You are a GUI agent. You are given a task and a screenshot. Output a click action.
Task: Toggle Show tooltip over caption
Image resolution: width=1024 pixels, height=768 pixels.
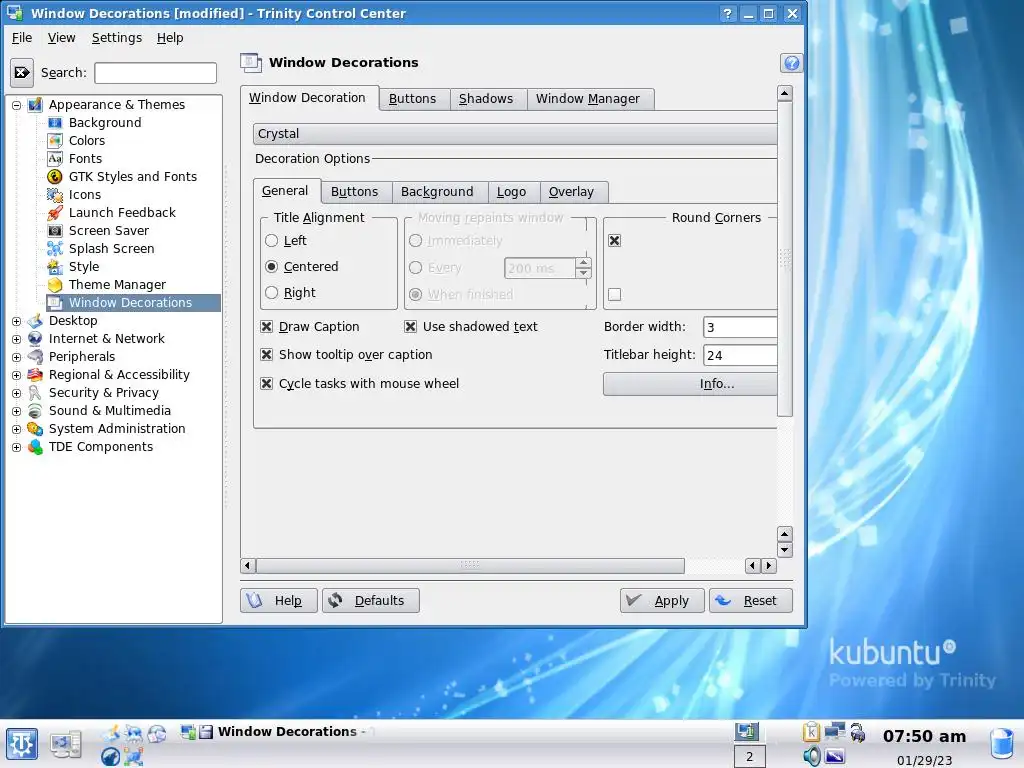click(266, 355)
